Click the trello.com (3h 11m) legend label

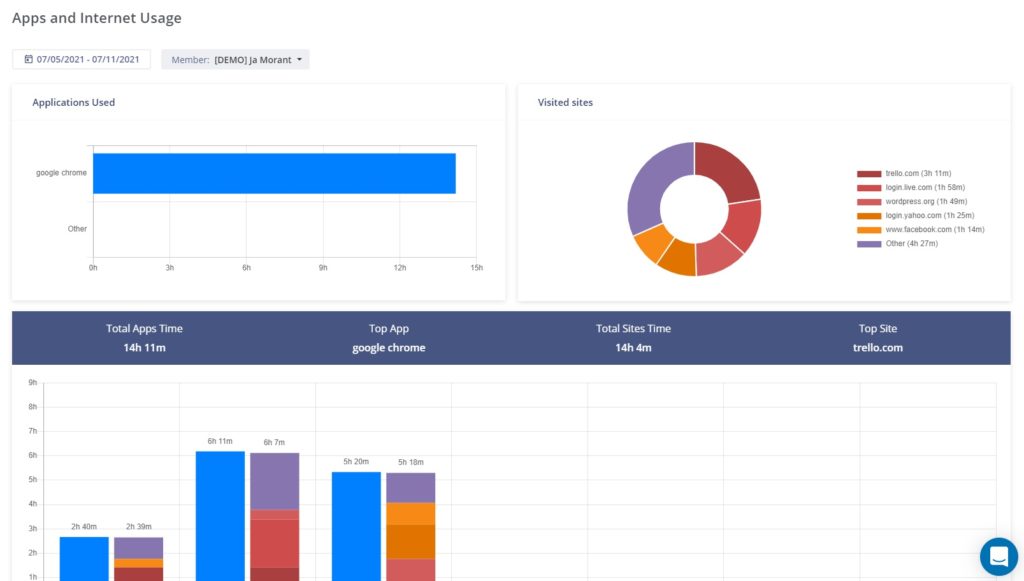918,174
